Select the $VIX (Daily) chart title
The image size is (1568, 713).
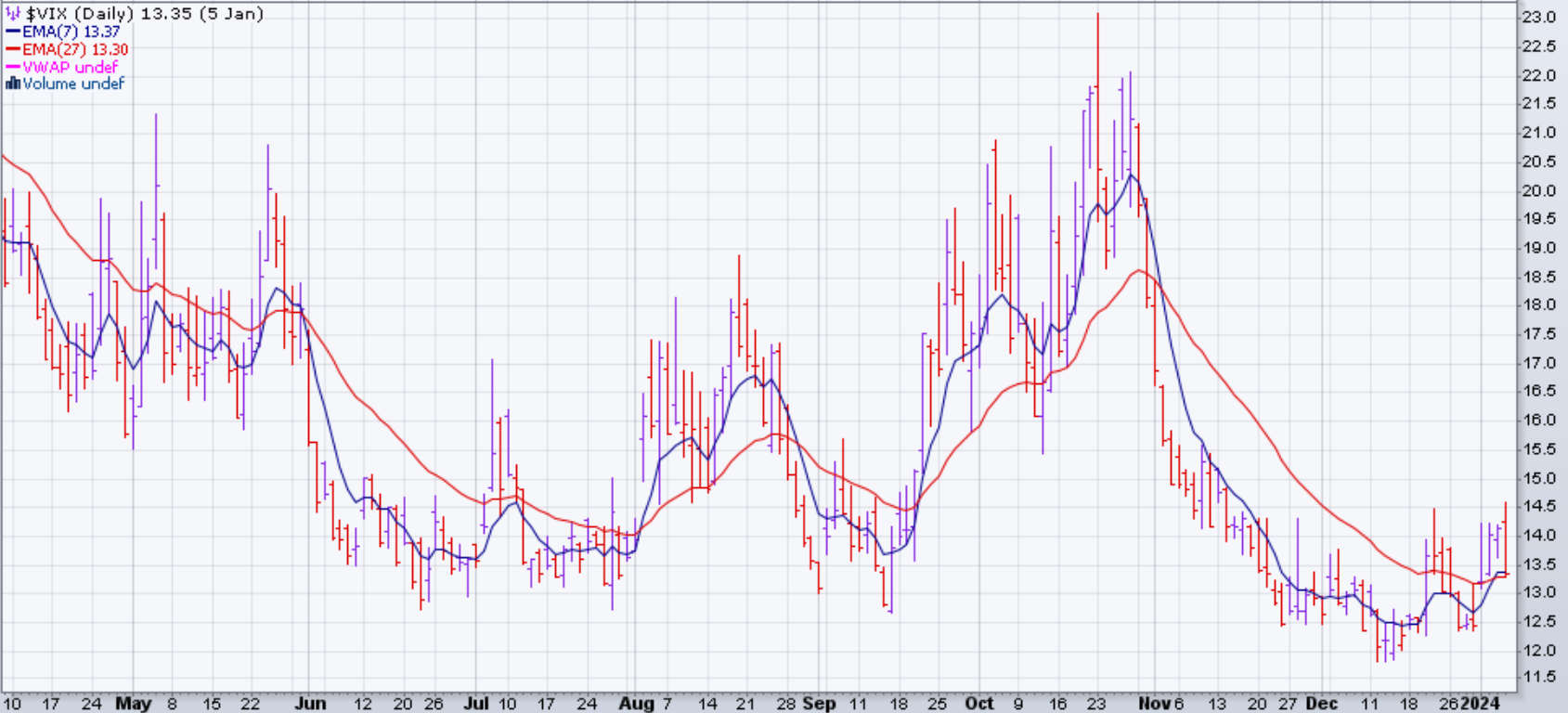pyautogui.click(x=144, y=14)
